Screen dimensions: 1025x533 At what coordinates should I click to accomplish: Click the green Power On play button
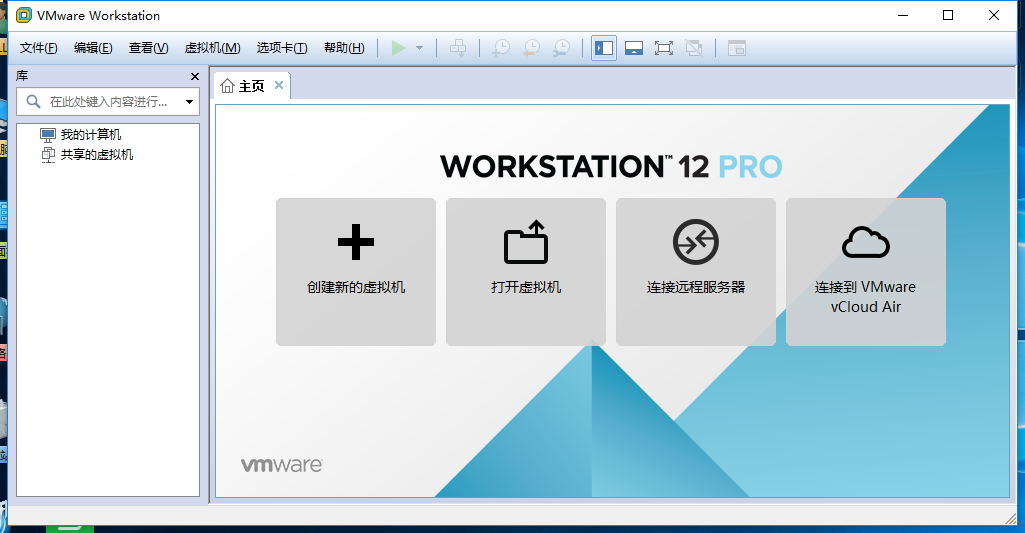pyautogui.click(x=398, y=48)
